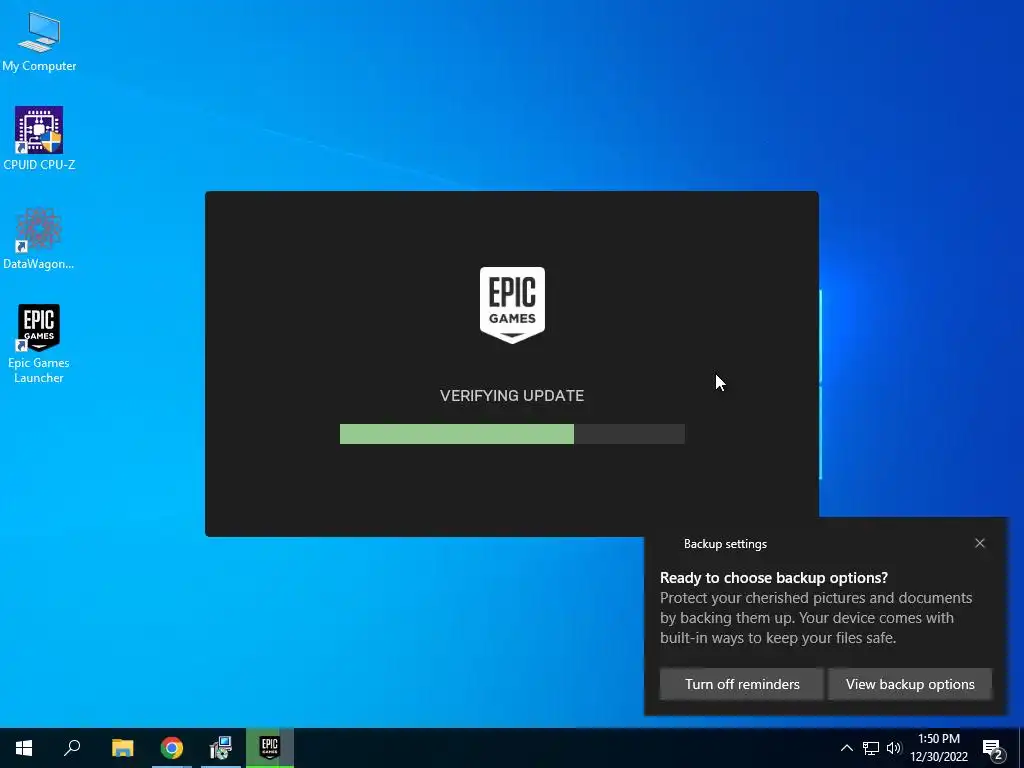Click the Verifying Update progress bar
The width and height of the screenshot is (1024, 768).
(512, 434)
